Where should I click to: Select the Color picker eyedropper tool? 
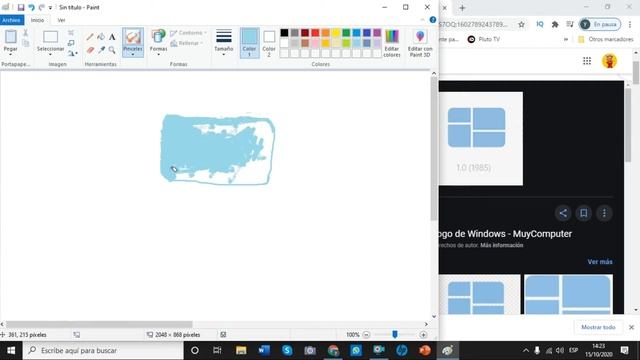(x=101, y=50)
